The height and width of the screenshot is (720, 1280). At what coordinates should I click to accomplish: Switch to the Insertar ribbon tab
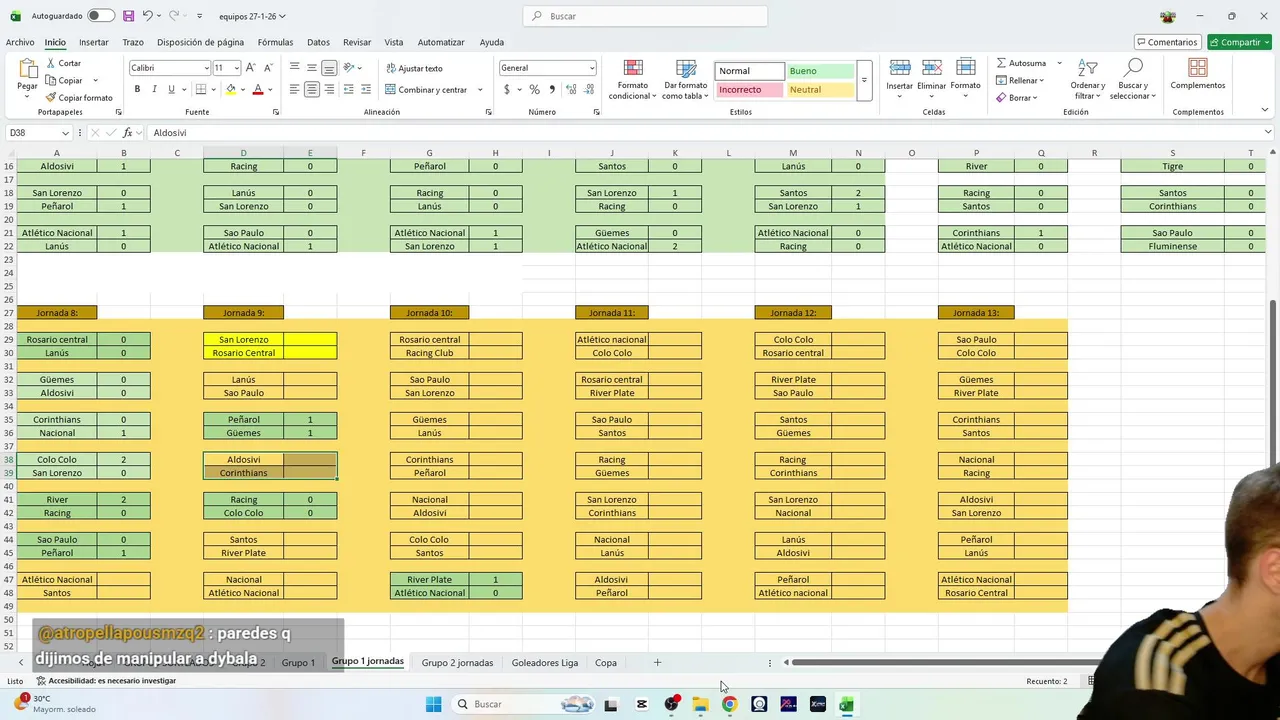click(94, 42)
